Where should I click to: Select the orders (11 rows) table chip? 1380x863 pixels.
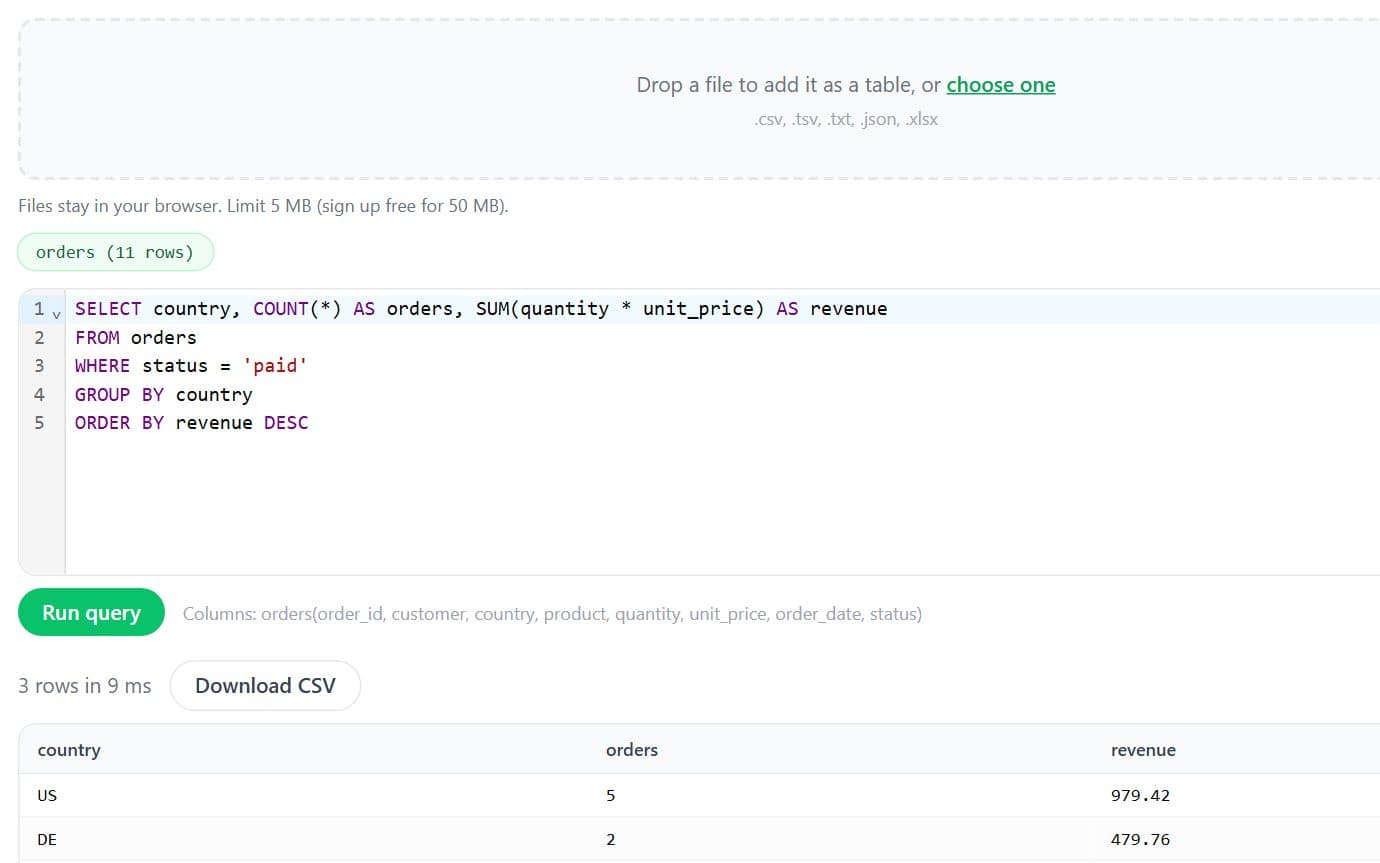[115, 252]
